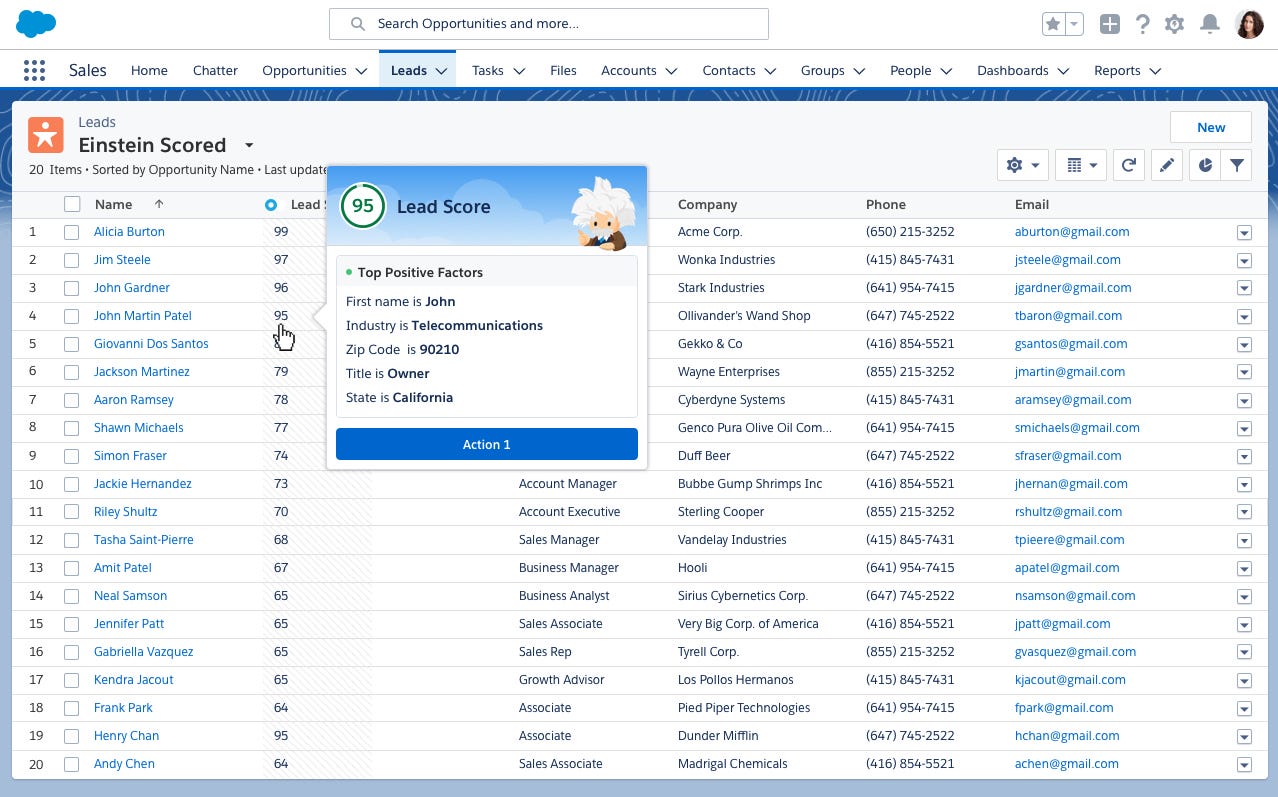Click the Action 1 button
1278x797 pixels.
point(487,444)
